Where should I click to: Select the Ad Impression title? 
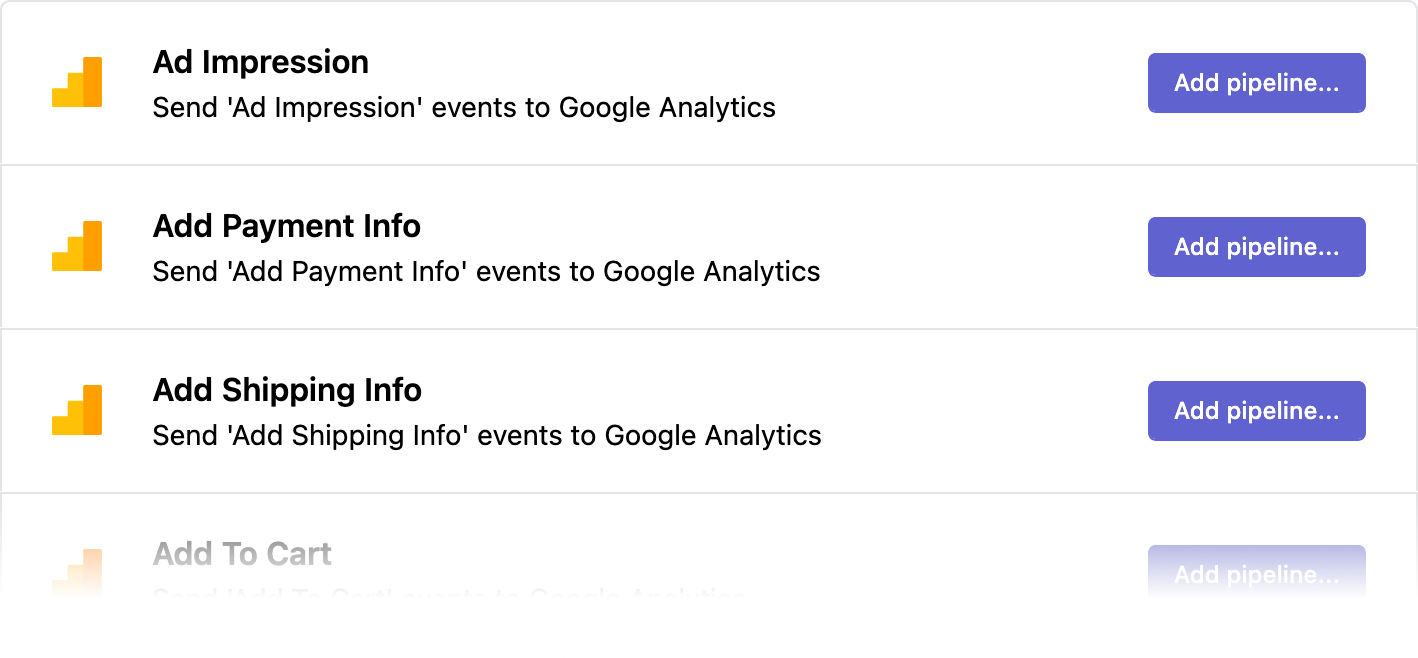coord(260,62)
